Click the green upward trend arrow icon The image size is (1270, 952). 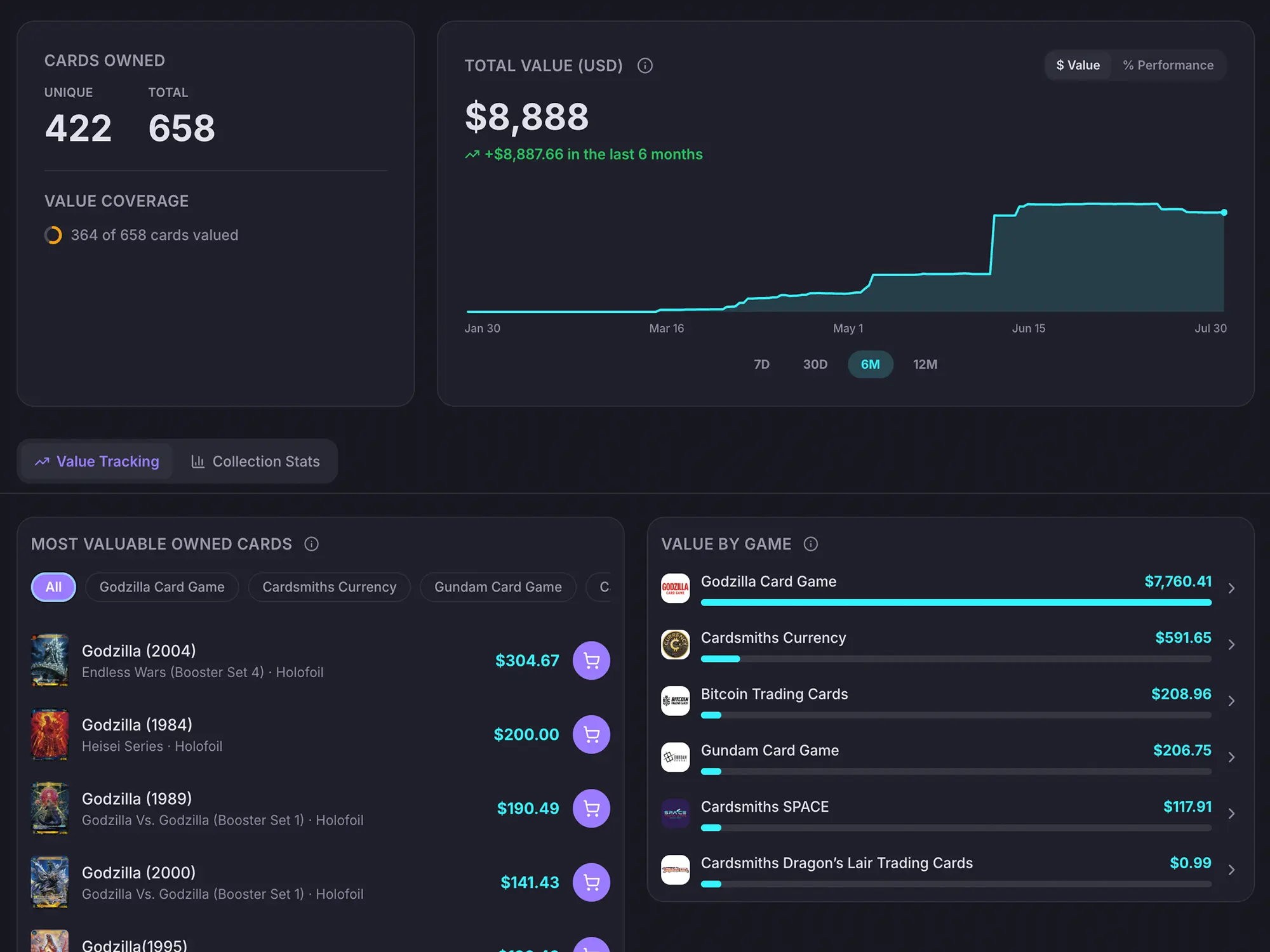(x=472, y=155)
